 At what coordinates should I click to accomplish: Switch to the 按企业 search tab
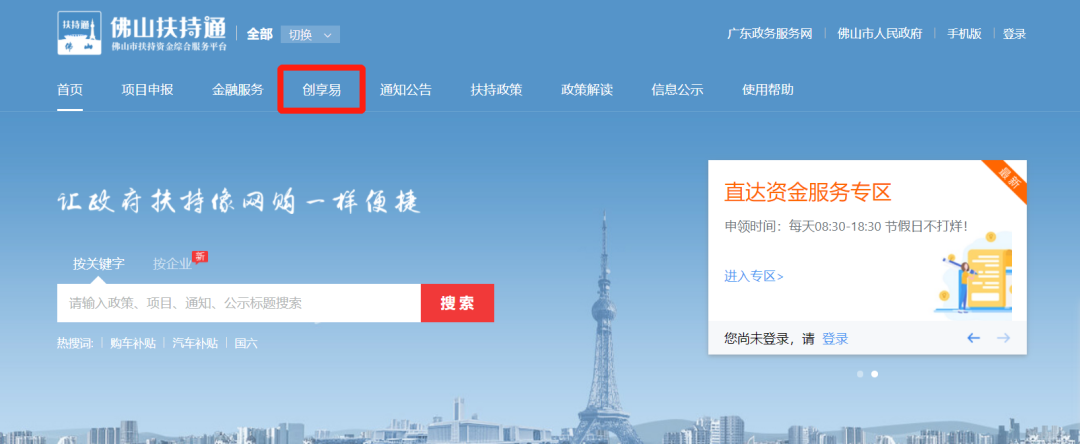pos(173,264)
